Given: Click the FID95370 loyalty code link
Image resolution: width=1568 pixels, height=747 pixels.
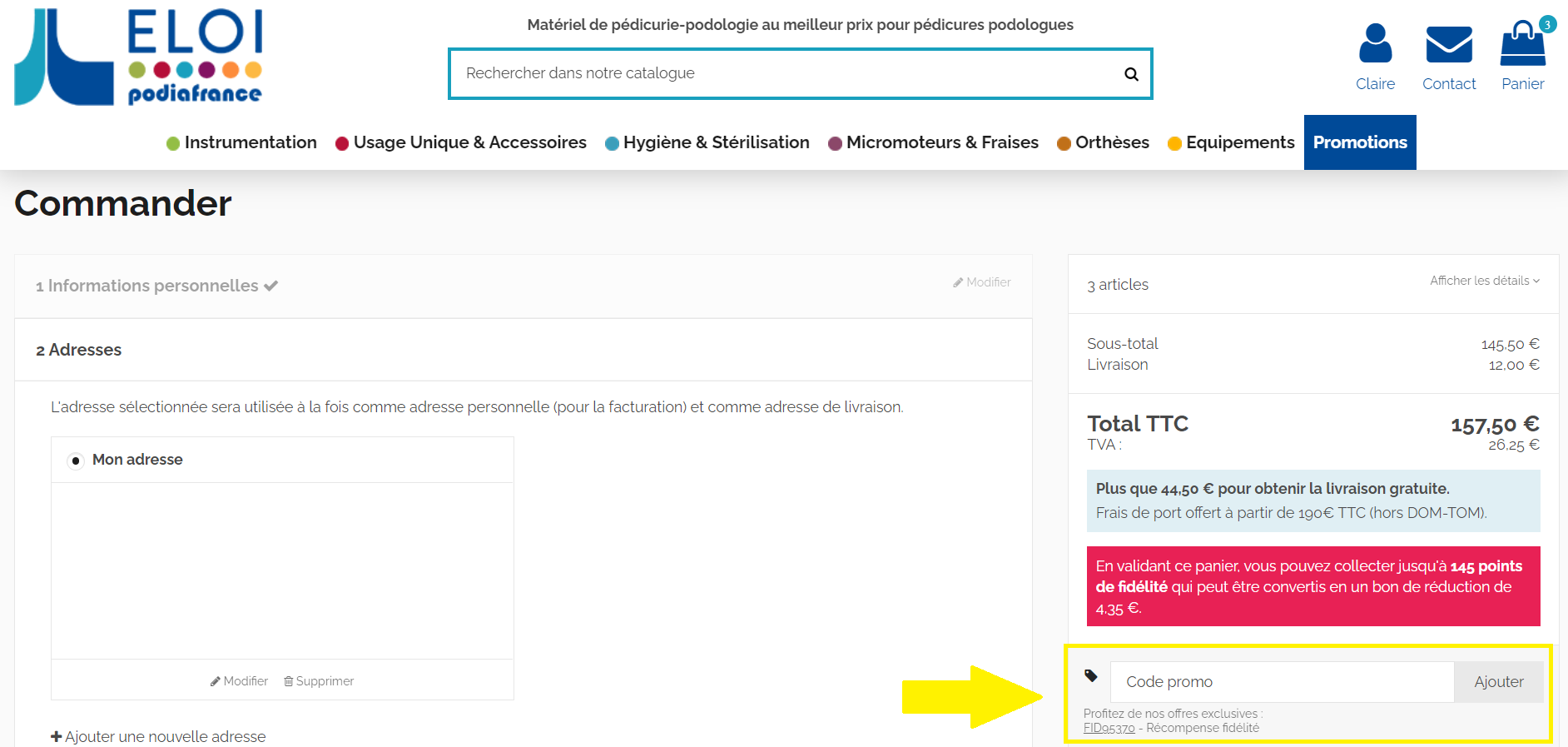Looking at the screenshot, I should click(1109, 728).
